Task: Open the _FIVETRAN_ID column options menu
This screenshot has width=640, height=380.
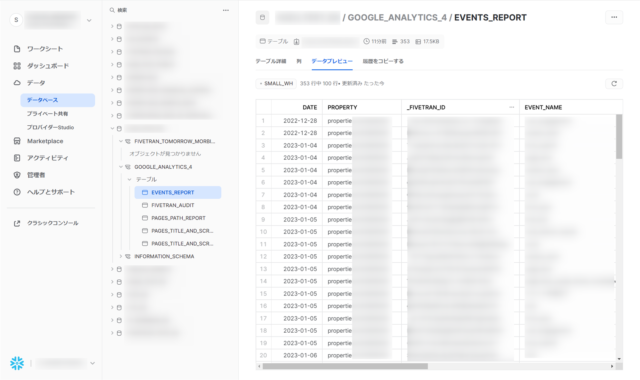Action: click(x=511, y=107)
